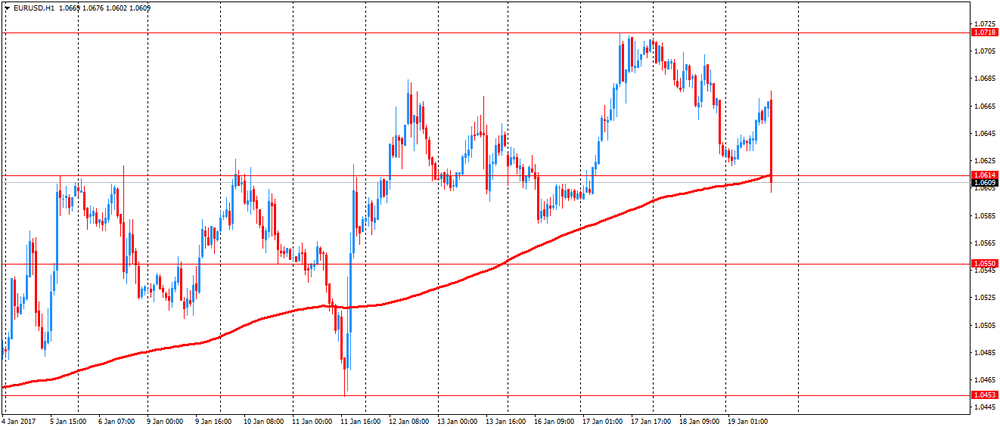Image resolution: width=1000 pixels, height=430 pixels.
Task: Click the 4 Jan 2017 date label
Action: (18, 422)
